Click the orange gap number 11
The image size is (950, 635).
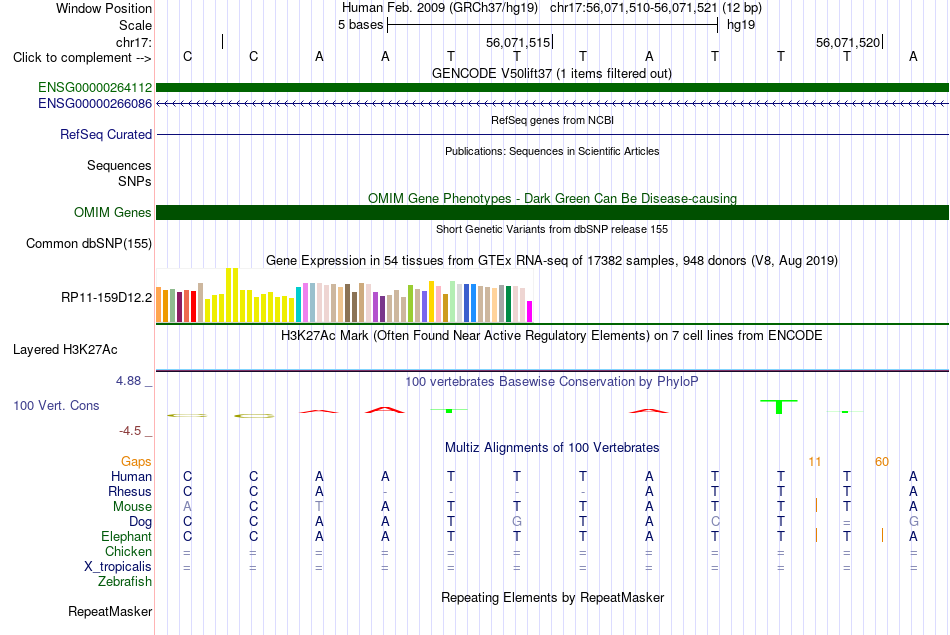[x=814, y=462]
